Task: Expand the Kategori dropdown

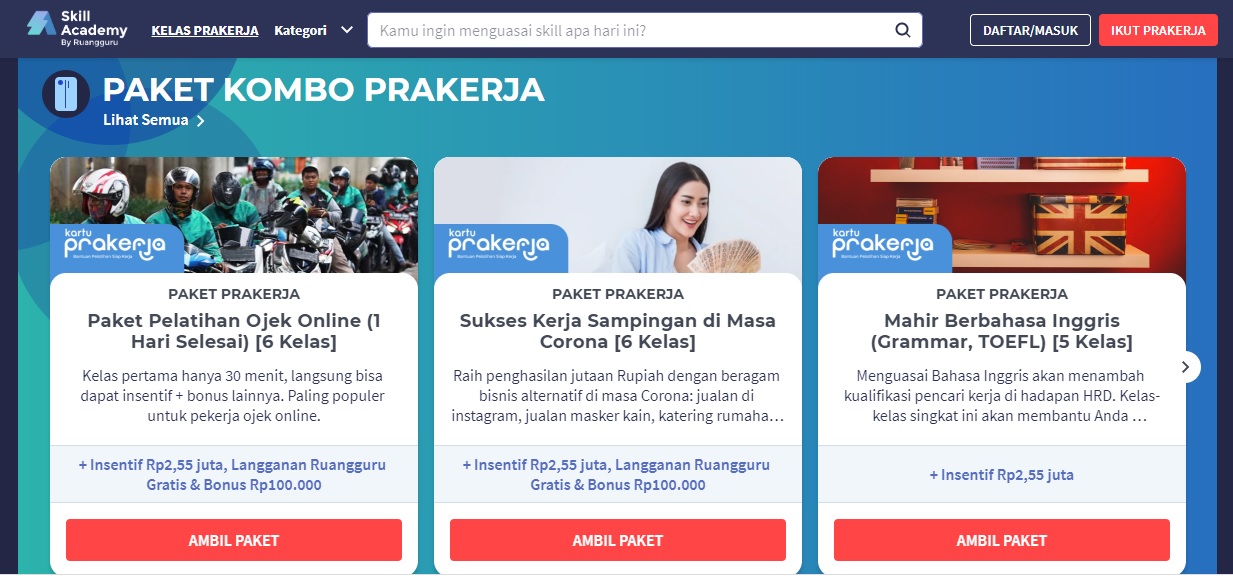Action: click(314, 30)
